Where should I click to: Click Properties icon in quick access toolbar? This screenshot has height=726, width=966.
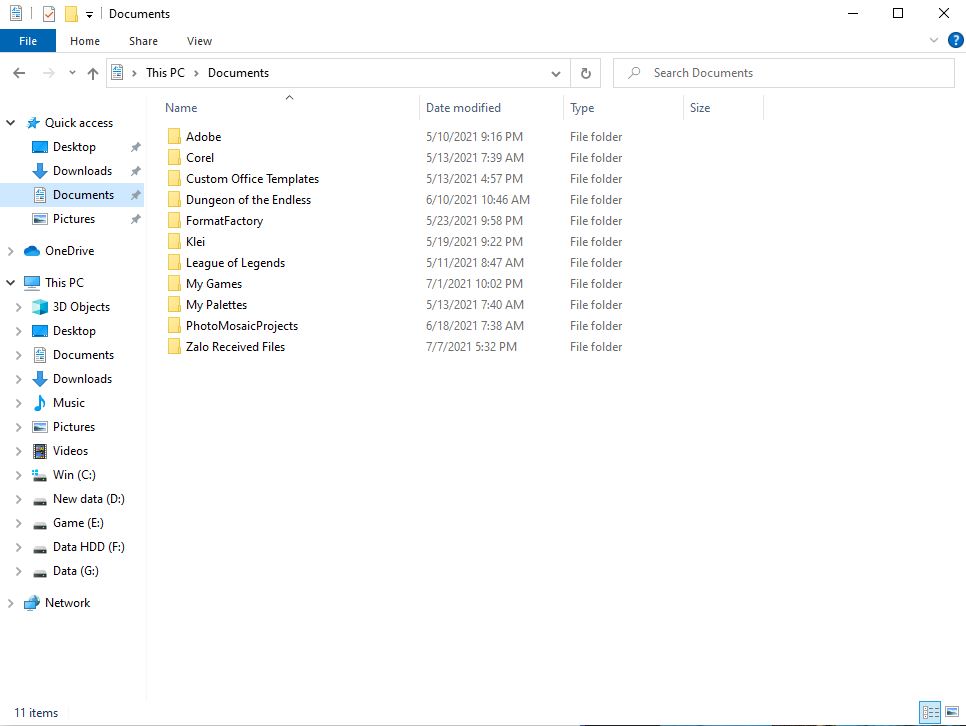coord(49,14)
